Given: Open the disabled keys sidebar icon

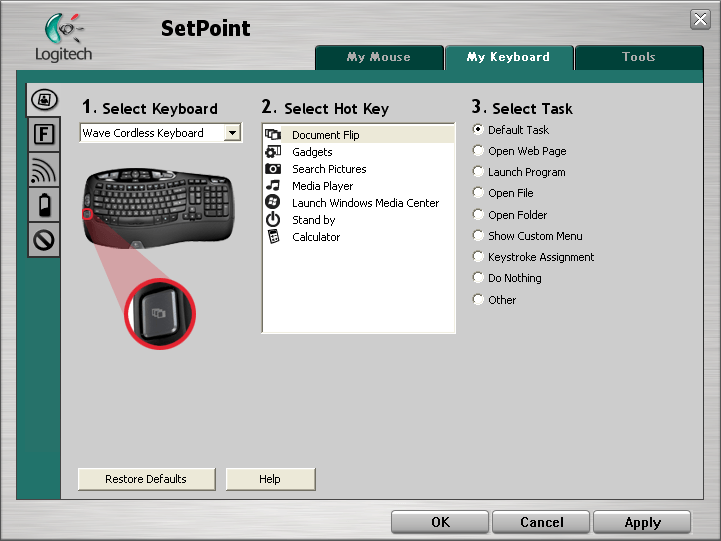Looking at the screenshot, I should point(44,240).
